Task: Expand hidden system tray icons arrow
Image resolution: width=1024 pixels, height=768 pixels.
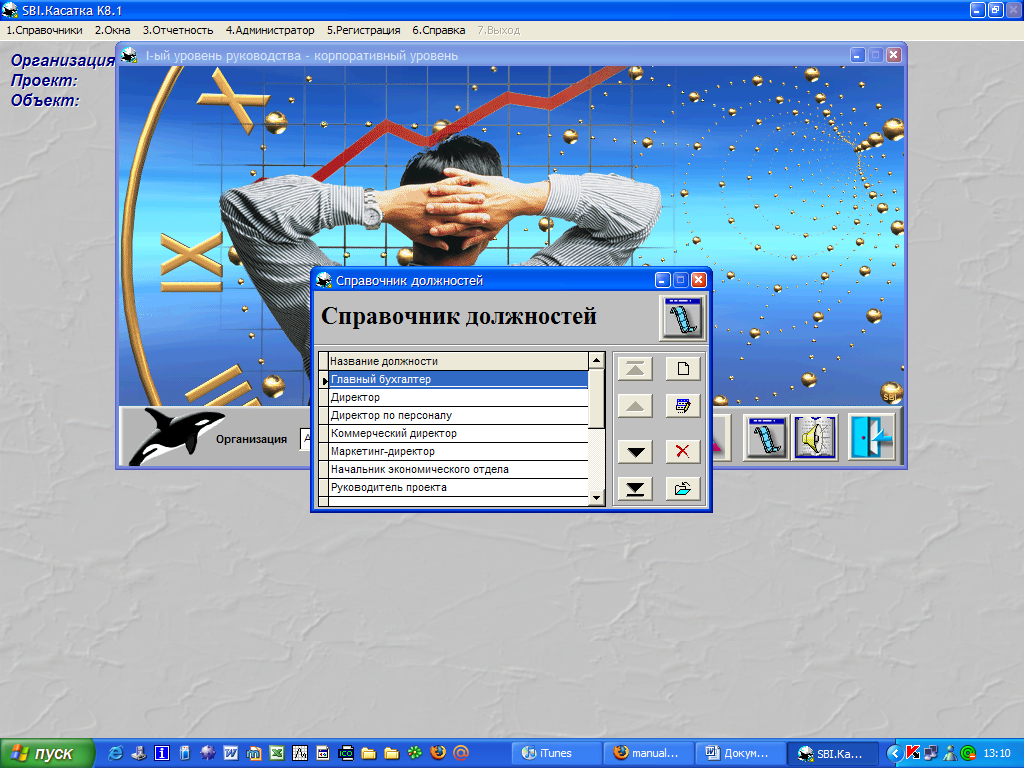Action: coord(894,754)
